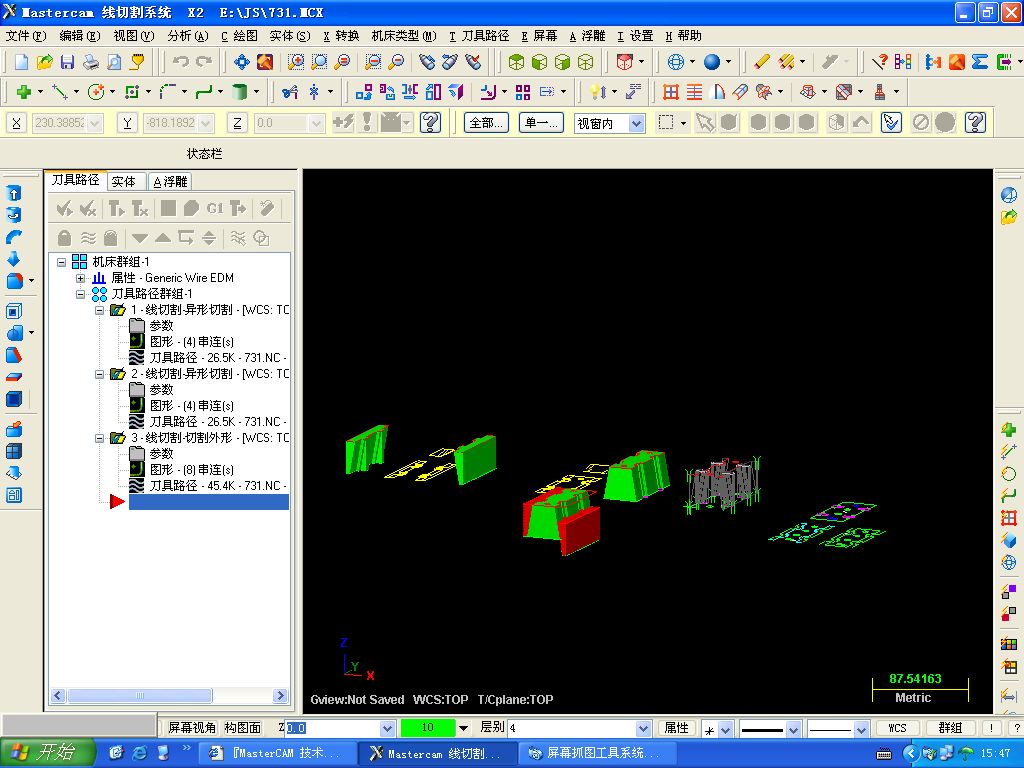
Task: Click the 构图面 button in status bar
Action: (243, 728)
